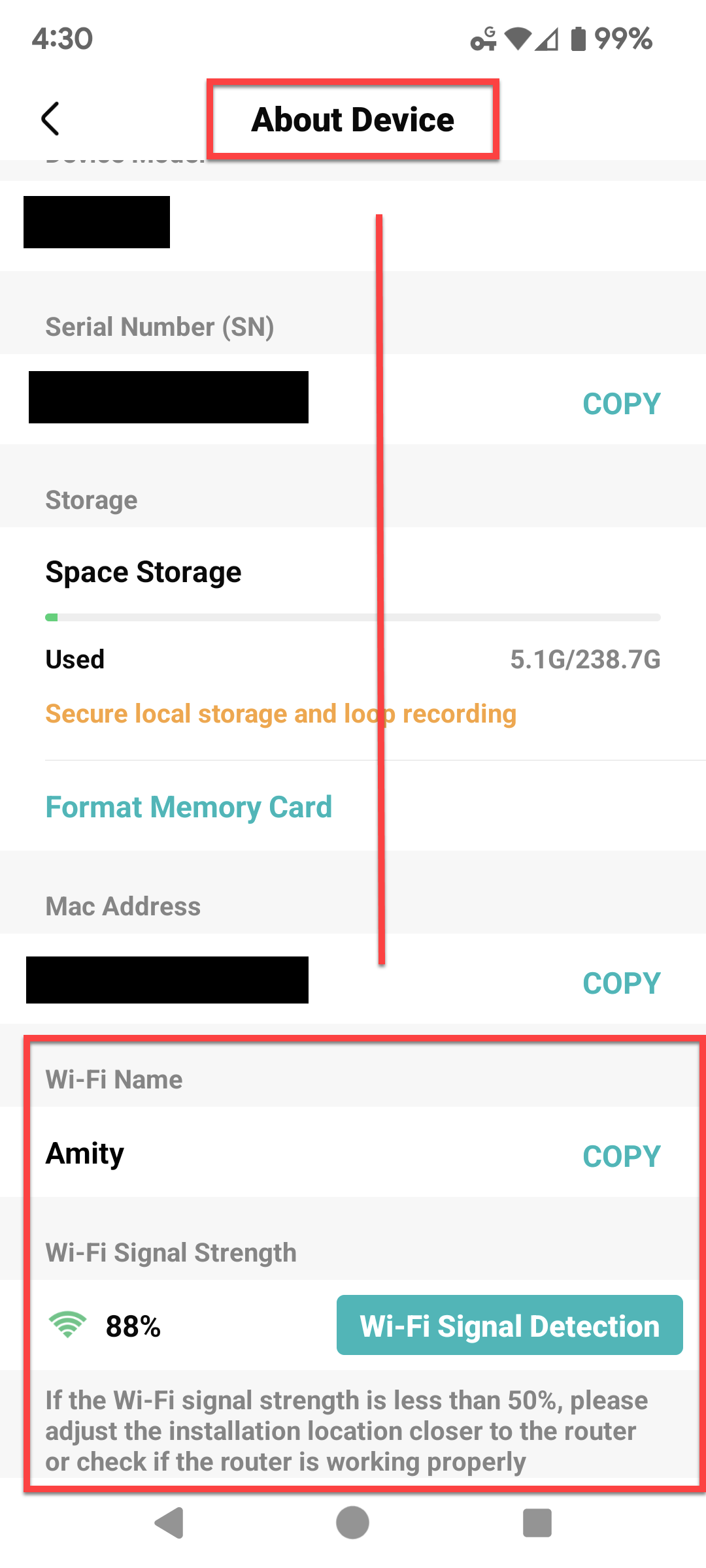The width and height of the screenshot is (706, 1568).
Task: Open recent apps with square button
Action: click(537, 1523)
